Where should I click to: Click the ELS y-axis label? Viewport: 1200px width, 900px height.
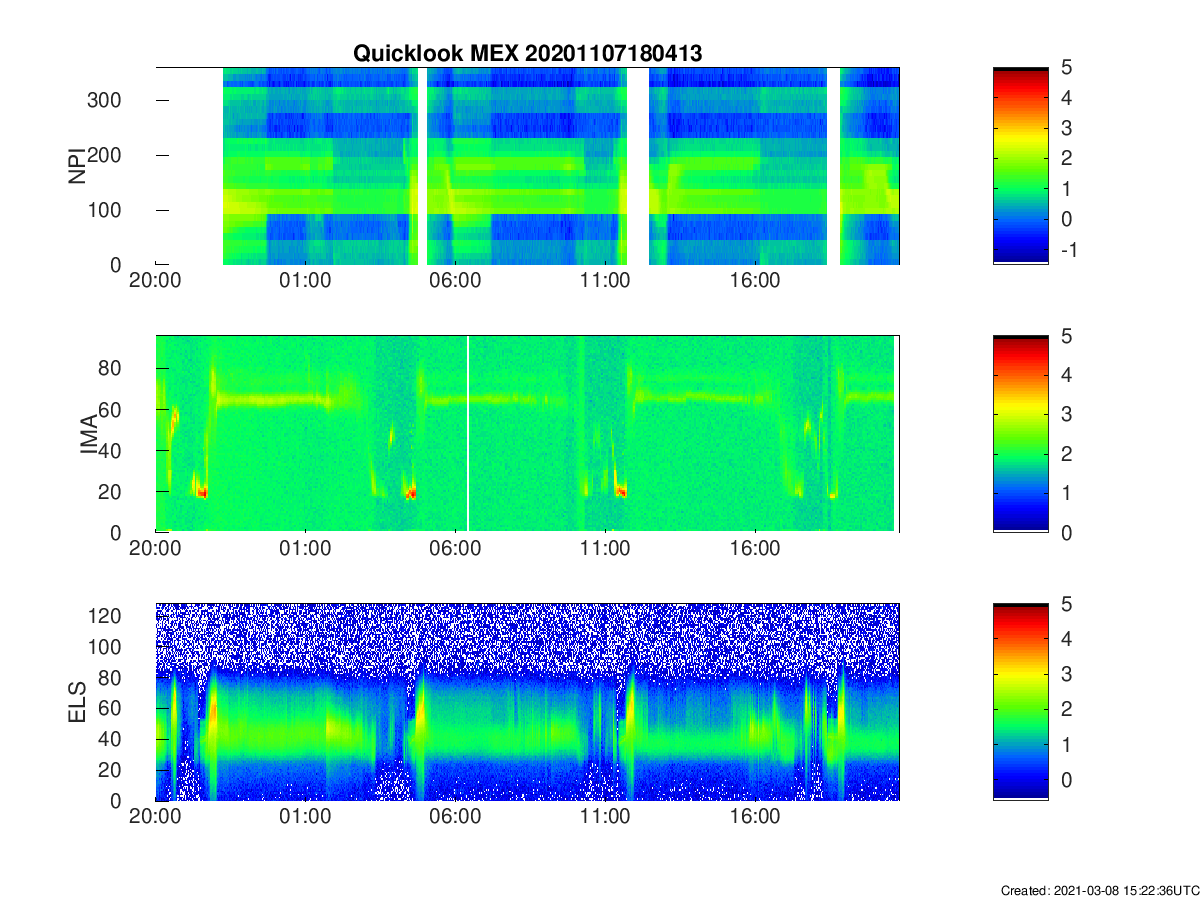(x=76, y=702)
